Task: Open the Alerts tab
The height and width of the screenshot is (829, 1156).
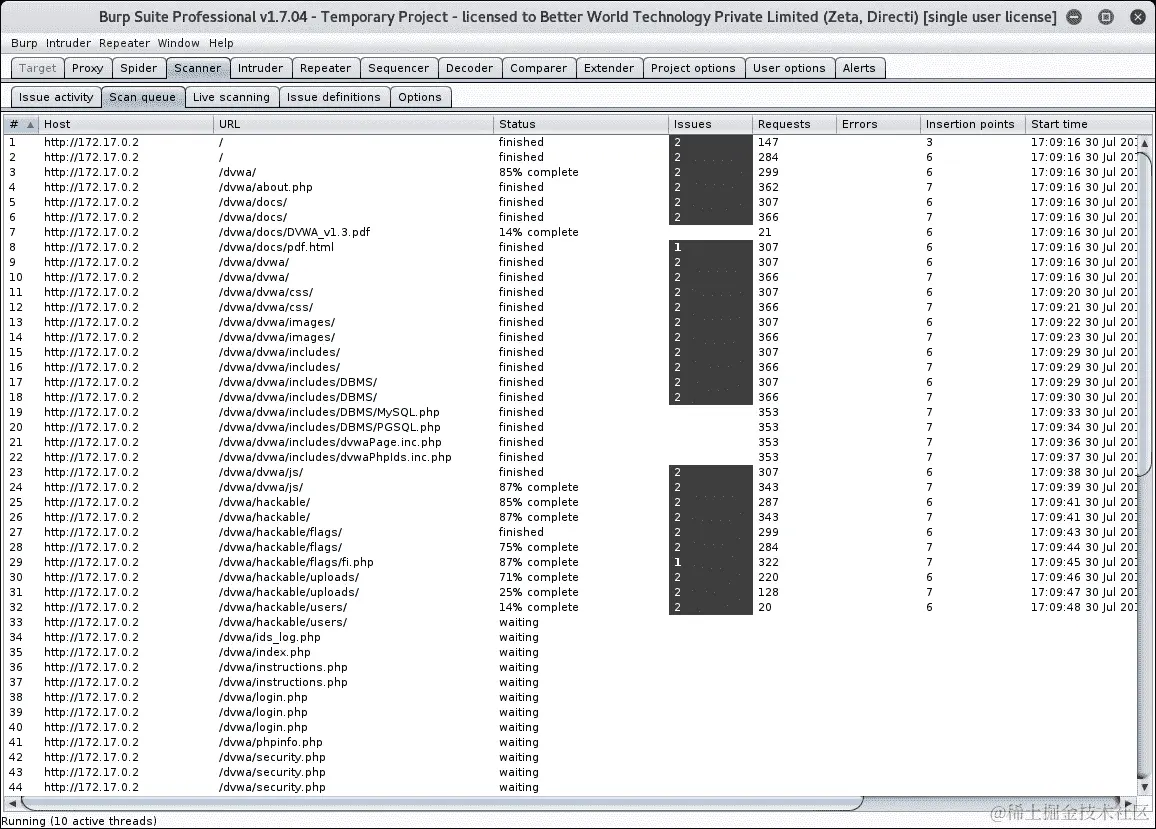Action: 860,68
